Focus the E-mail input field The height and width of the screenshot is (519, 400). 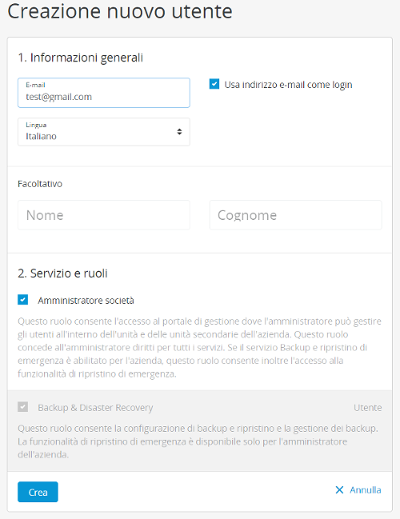pyautogui.click(x=104, y=93)
